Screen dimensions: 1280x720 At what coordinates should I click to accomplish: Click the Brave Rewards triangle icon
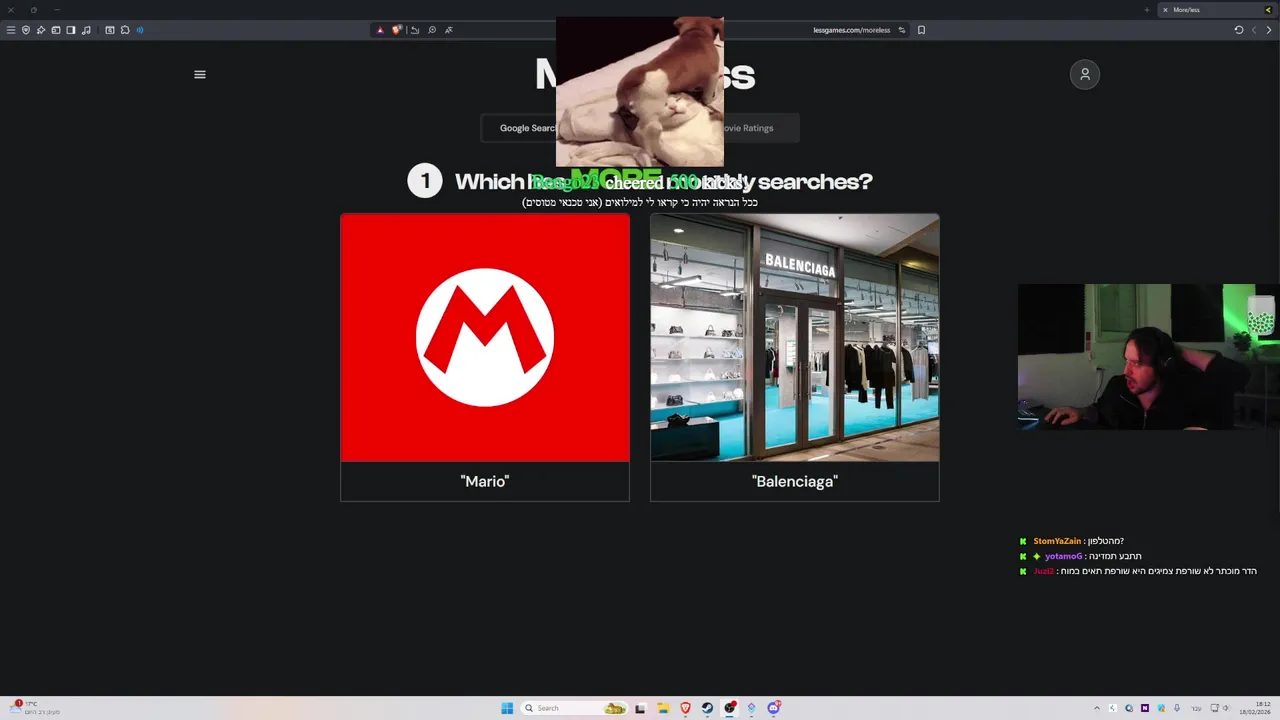380,30
